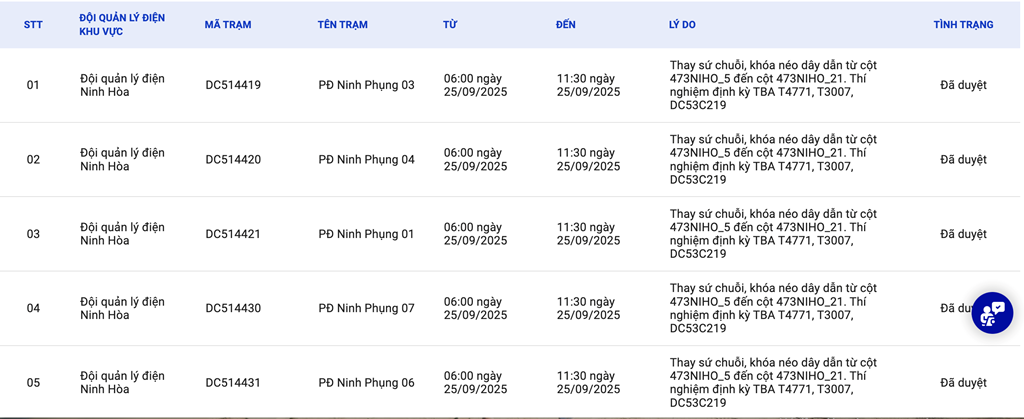Click the Đến column header

[566, 25]
